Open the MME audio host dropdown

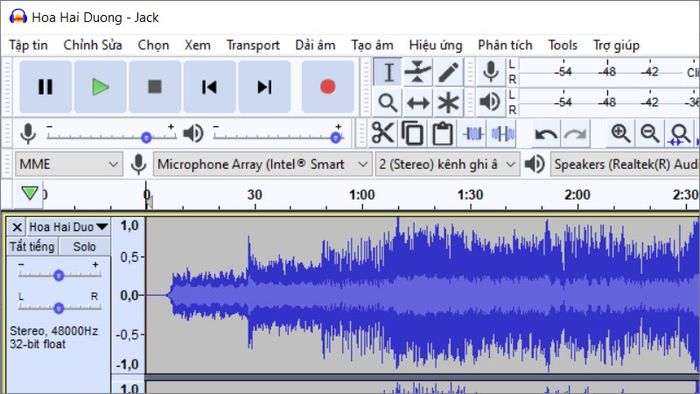(x=69, y=164)
